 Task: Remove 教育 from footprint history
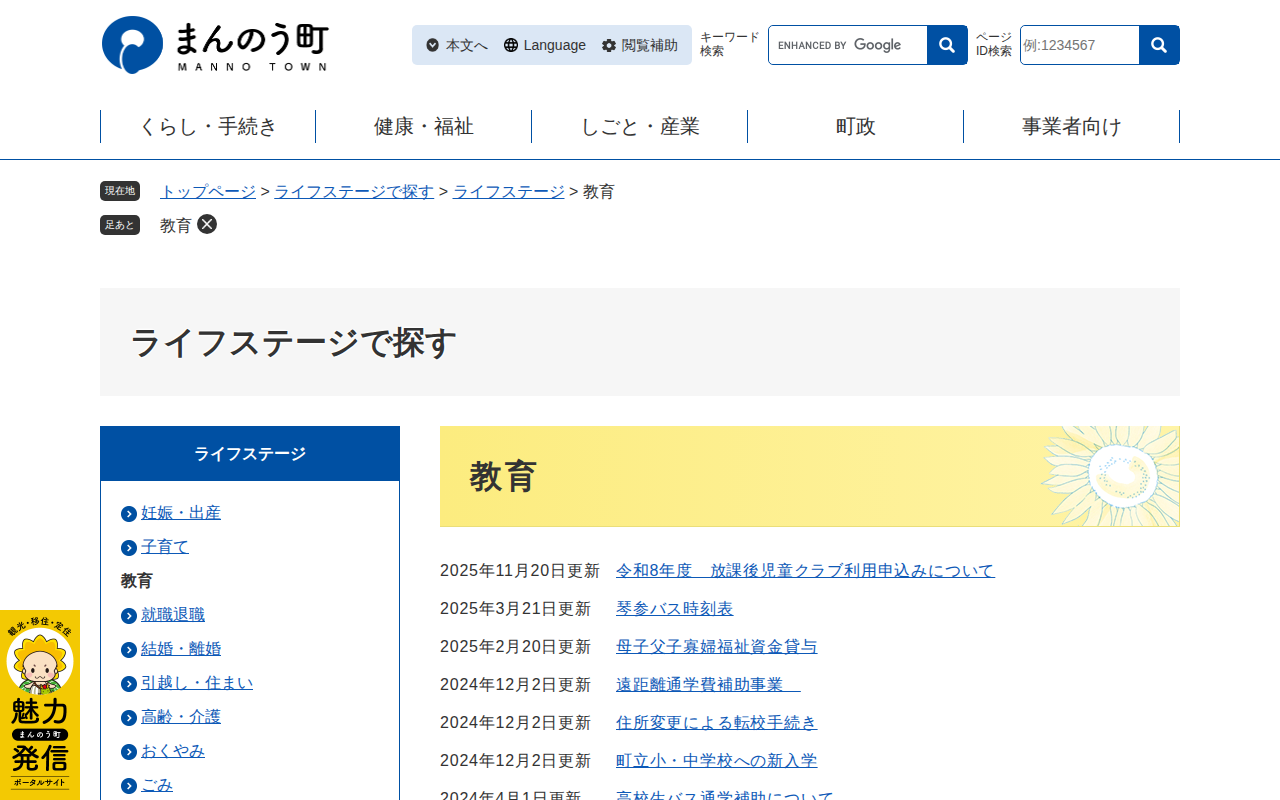(207, 224)
